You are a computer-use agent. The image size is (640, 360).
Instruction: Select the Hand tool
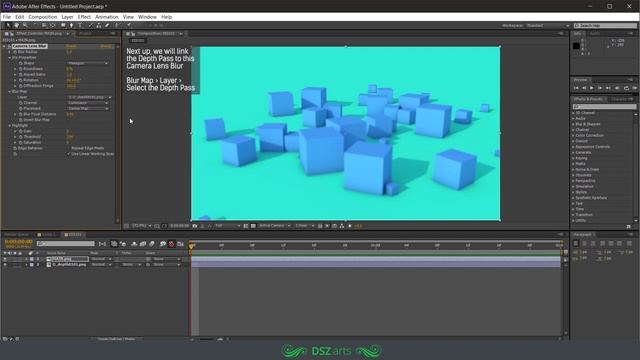16,25
